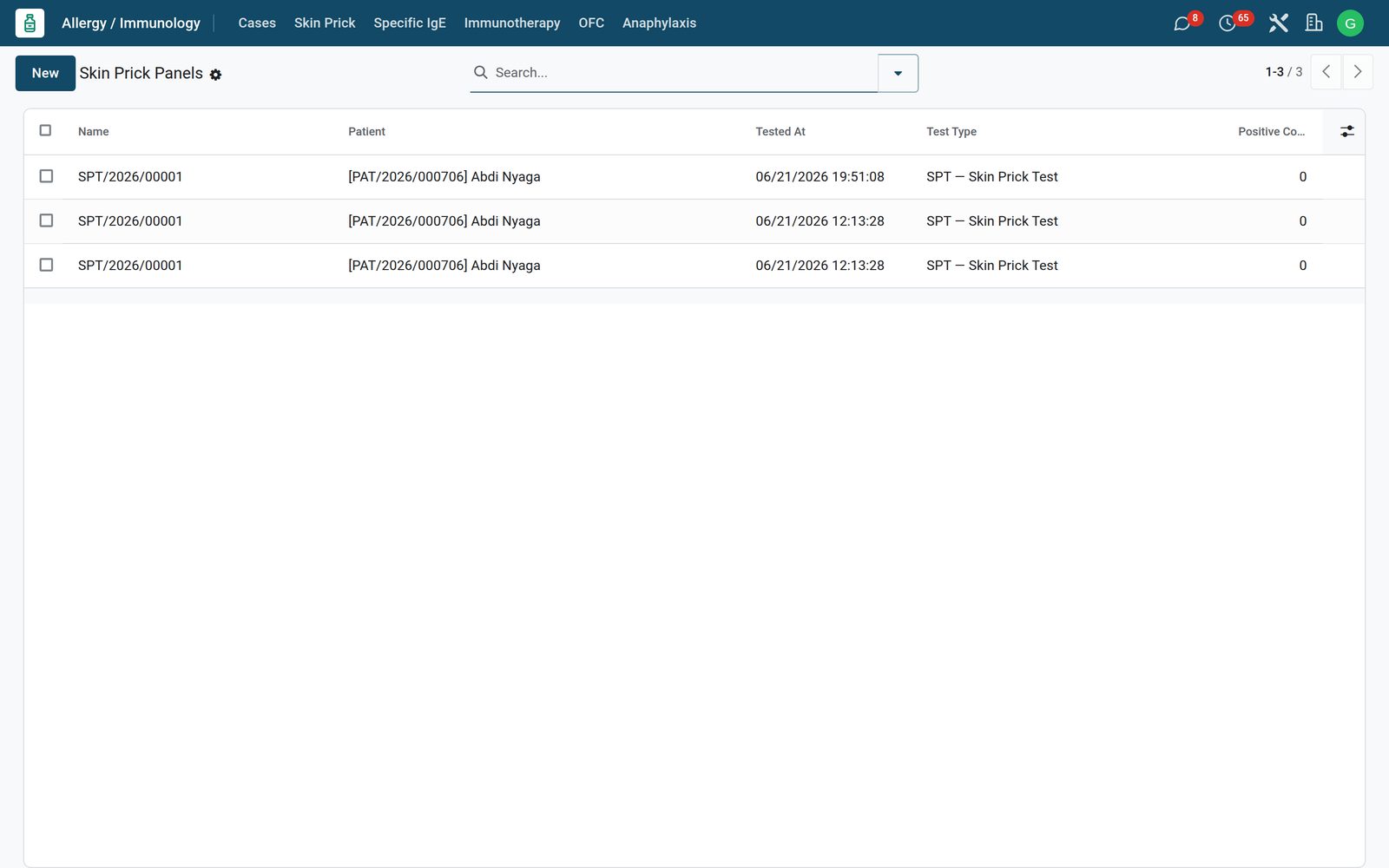Click the 1-3 / 3 pager counter
1389x868 pixels.
pyautogui.click(x=1283, y=72)
